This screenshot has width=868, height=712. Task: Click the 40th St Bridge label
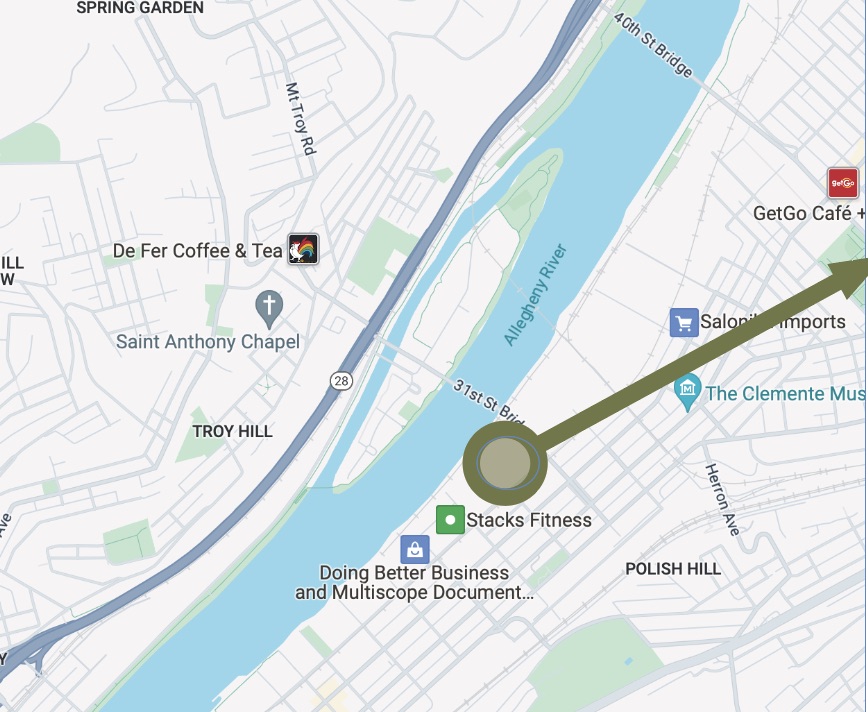(653, 45)
